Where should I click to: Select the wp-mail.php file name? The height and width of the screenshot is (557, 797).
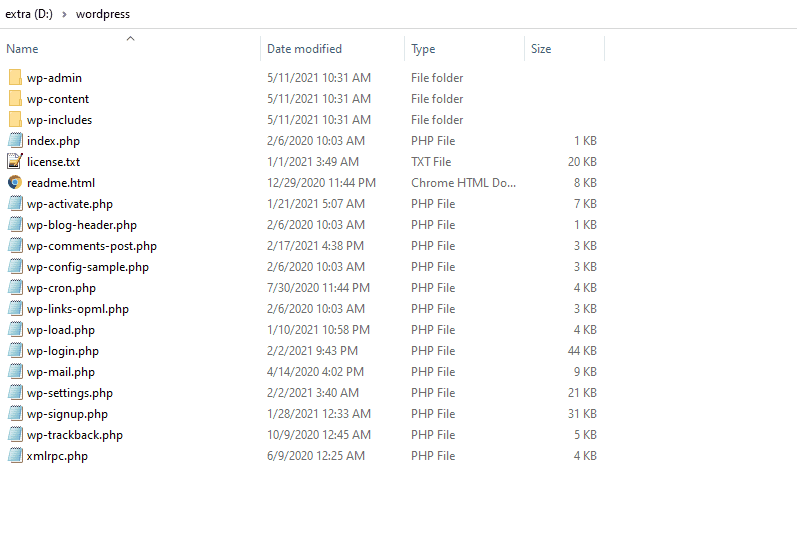tap(61, 372)
